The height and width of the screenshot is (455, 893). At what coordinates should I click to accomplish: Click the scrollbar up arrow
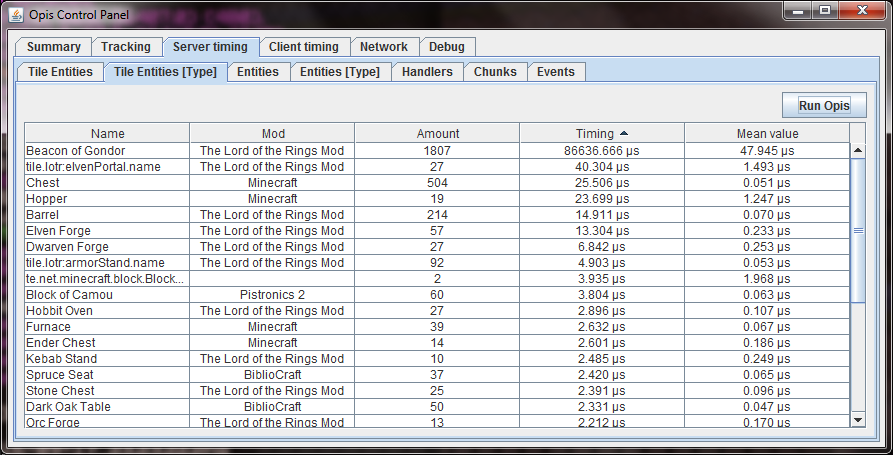857,150
